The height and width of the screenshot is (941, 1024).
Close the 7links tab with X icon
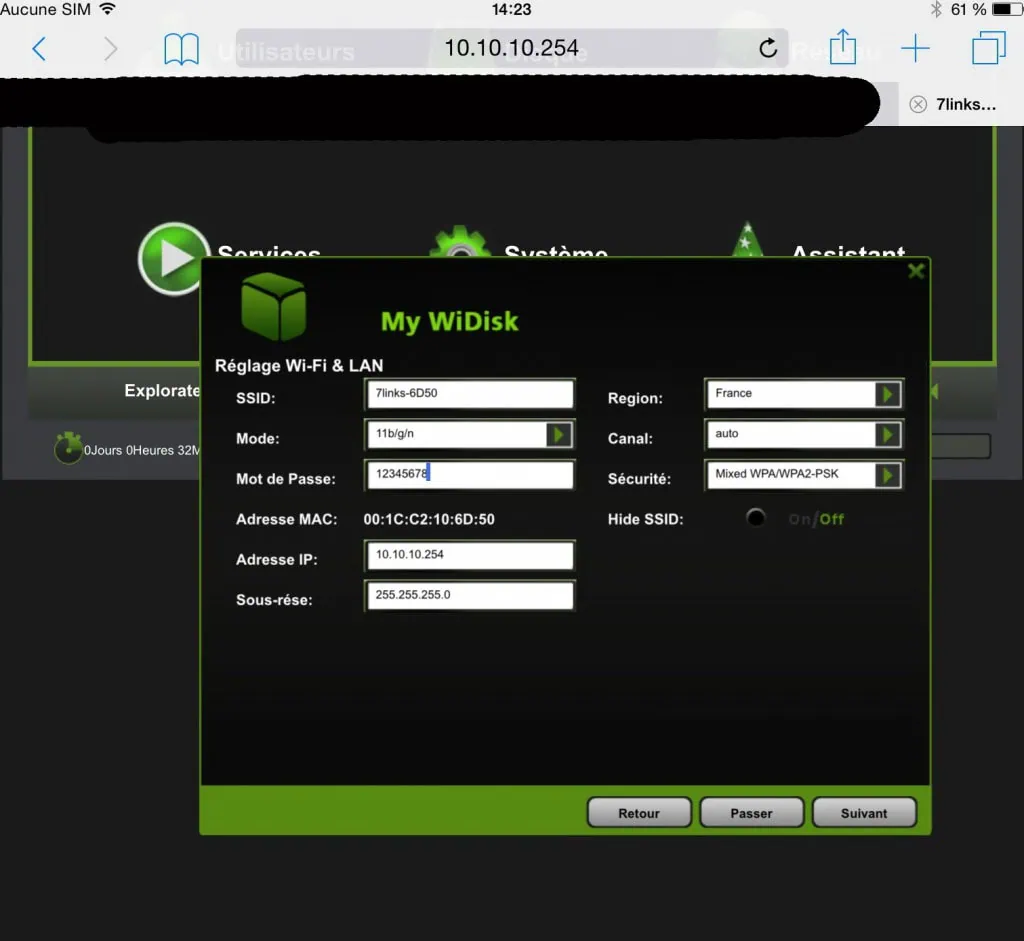[918, 105]
